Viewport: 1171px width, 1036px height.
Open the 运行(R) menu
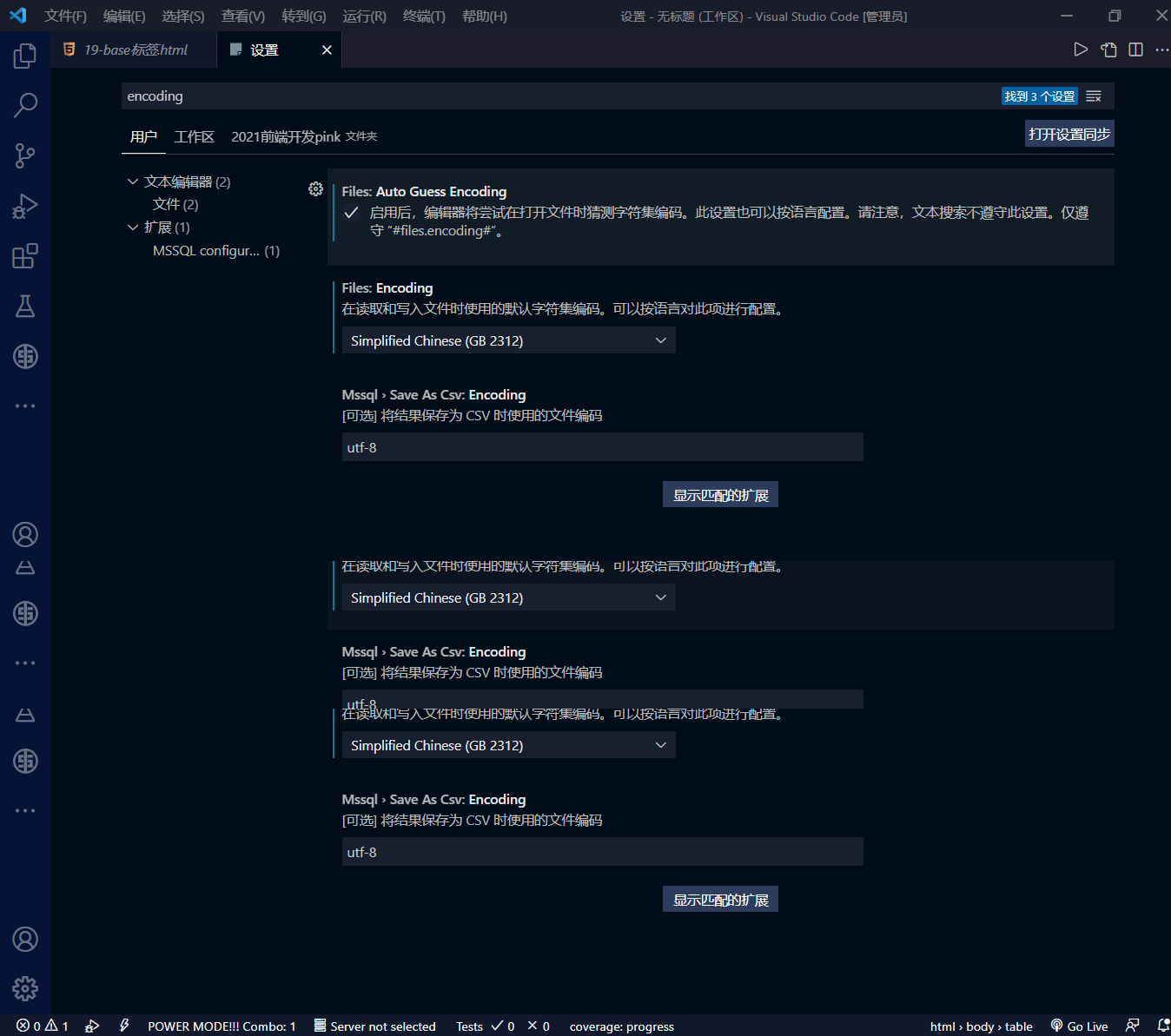tap(365, 16)
